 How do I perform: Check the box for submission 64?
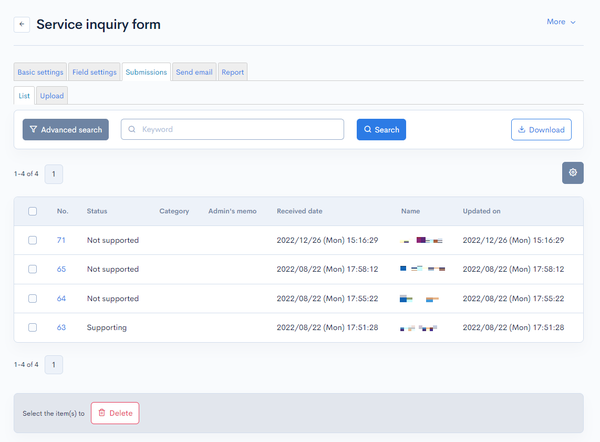[x=33, y=298]
